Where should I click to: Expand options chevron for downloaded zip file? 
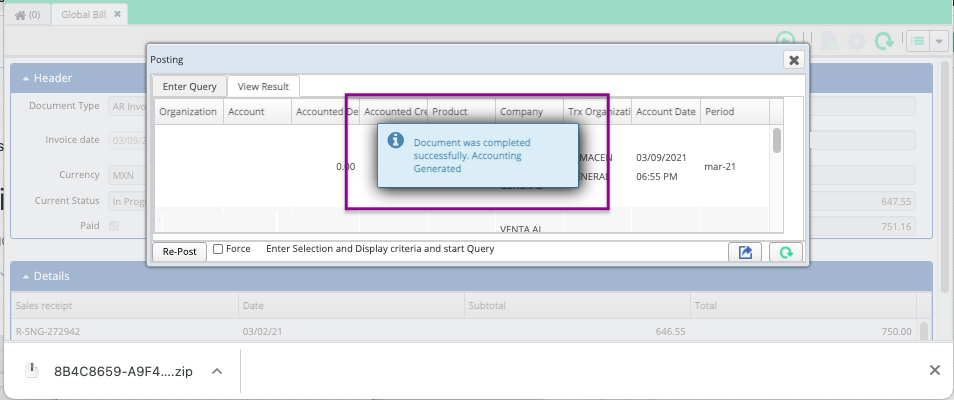pos(217,371)
